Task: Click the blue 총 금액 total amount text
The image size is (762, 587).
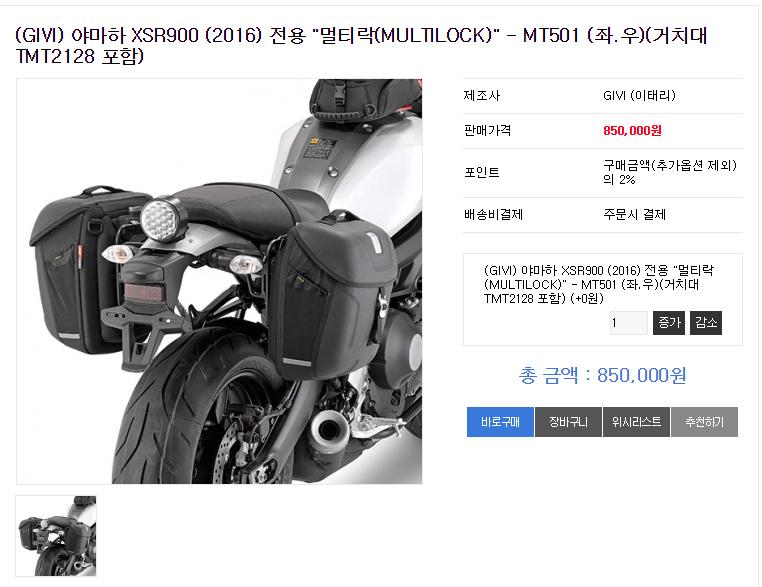Action: (x=602, y=375)
